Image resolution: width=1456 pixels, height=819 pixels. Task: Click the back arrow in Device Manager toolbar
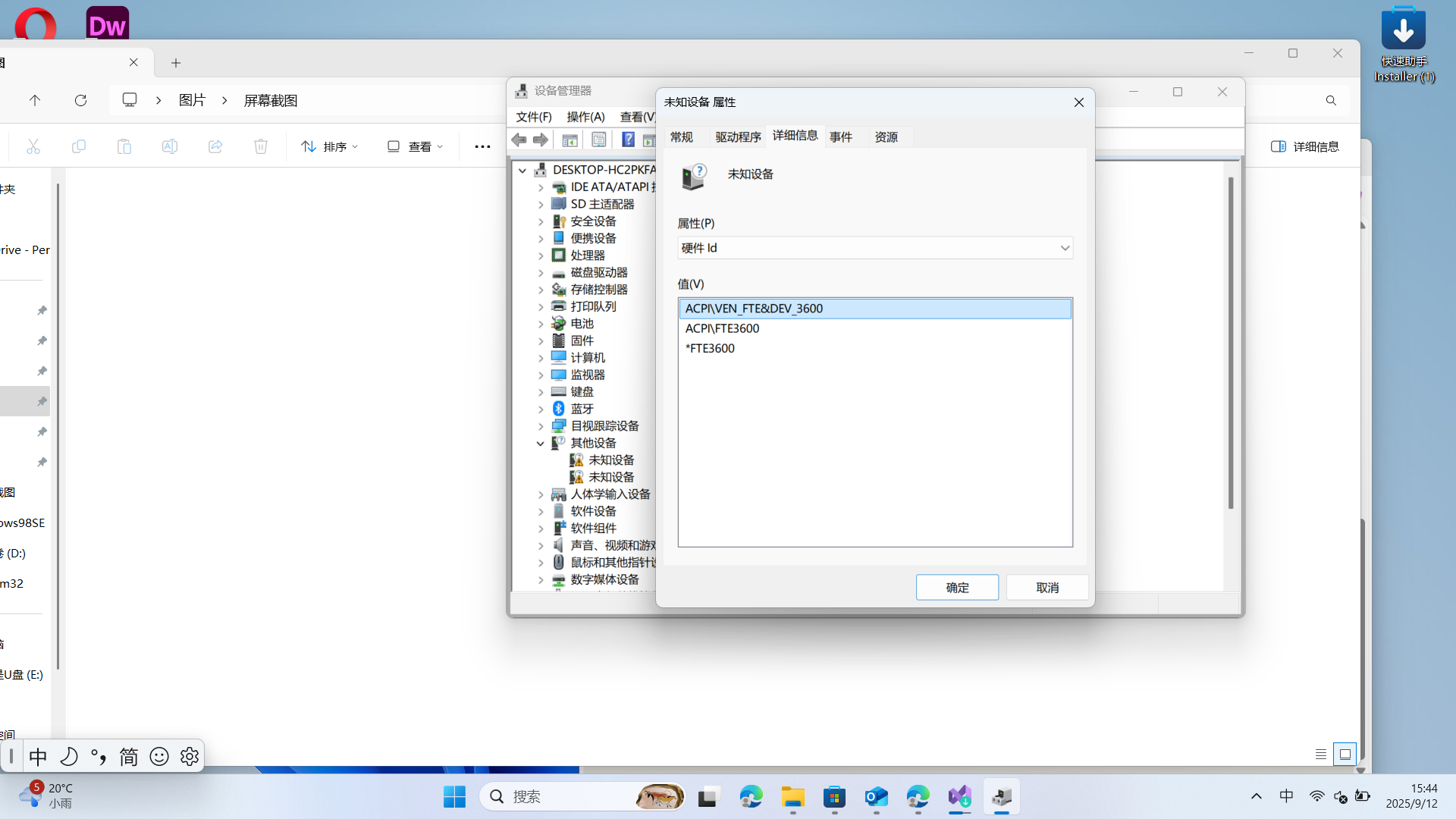pyautogui.click(x=519, y=140)
